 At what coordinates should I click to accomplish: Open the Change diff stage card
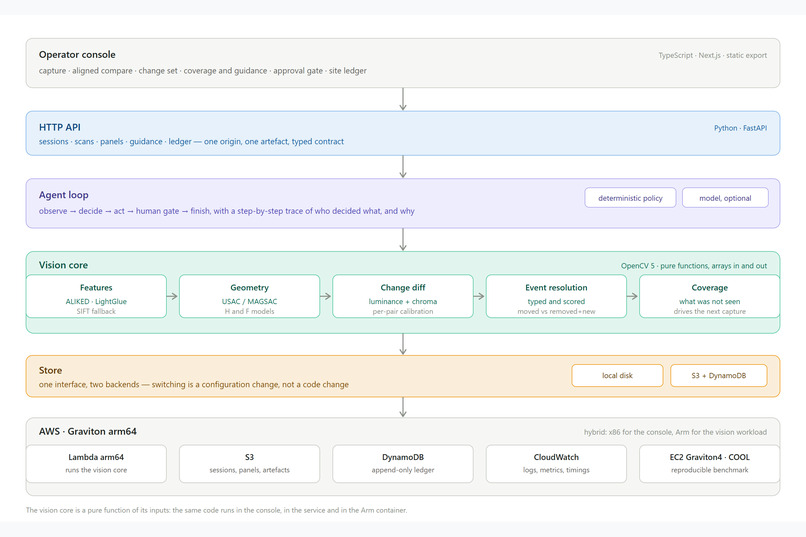pos(403,297)
